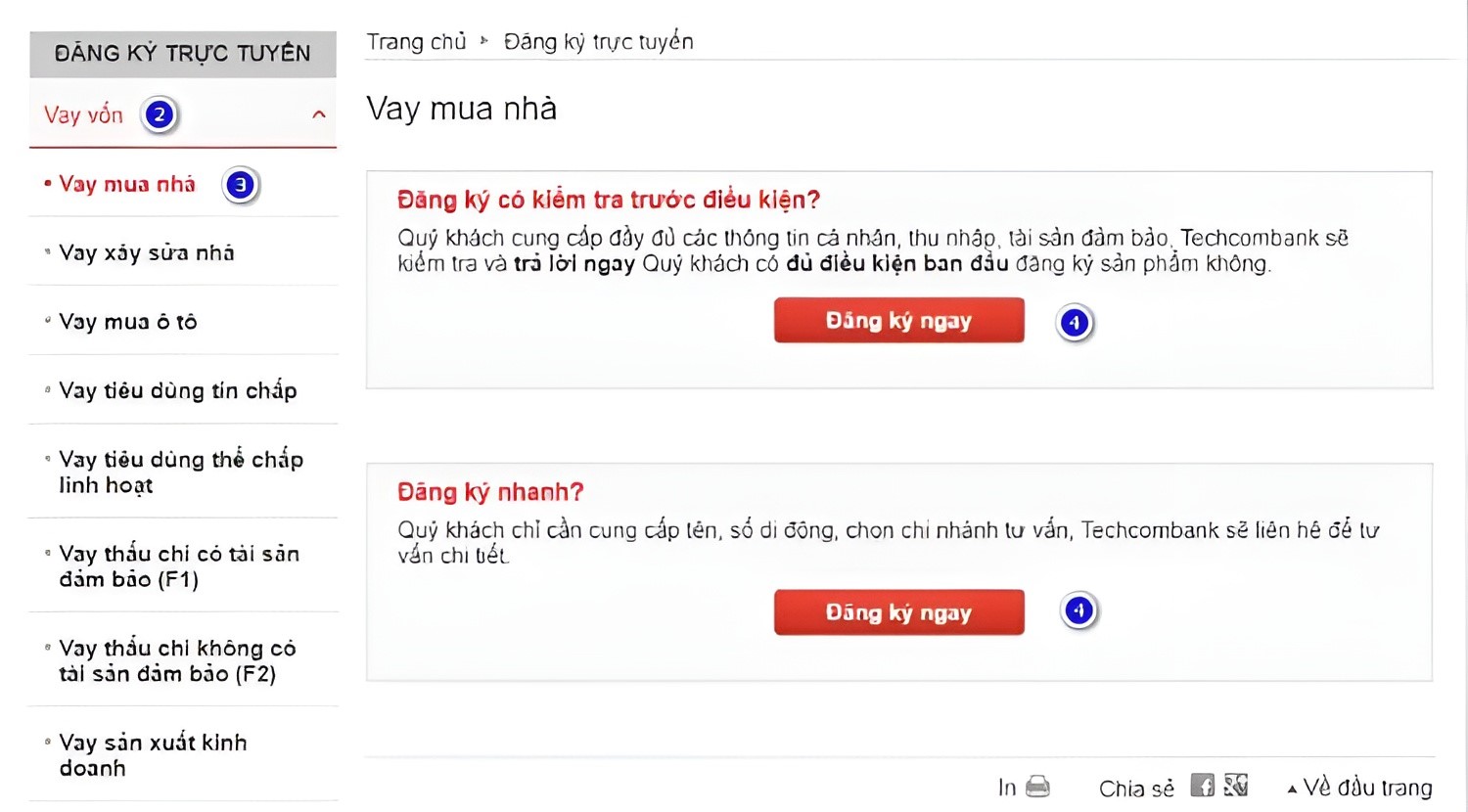Click the In print label
The height and width of the screenshot is (812, 1468).
tap(1007, 788)
